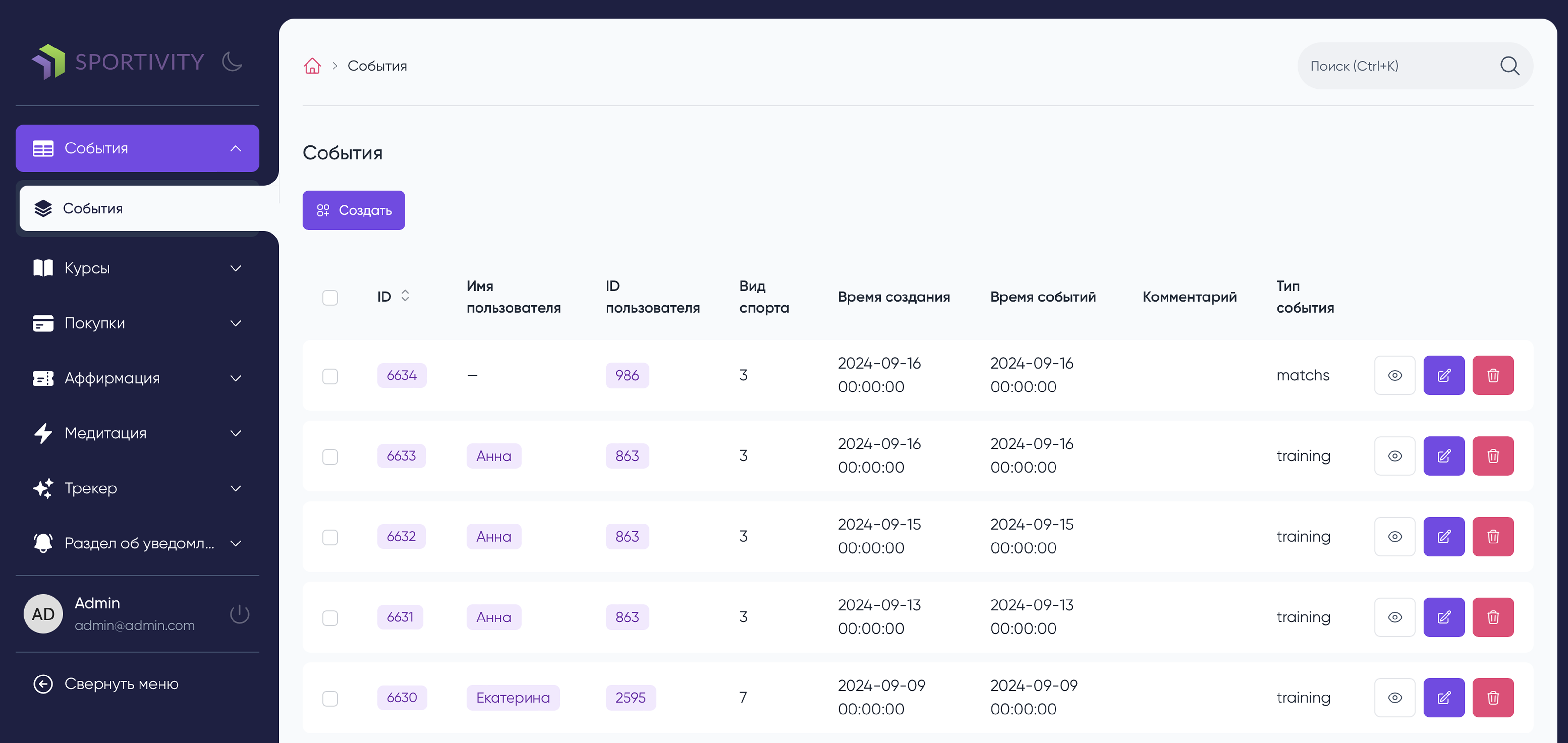Click the Поиск (Ctrl+K) search field
1568x743 pixels.
pos(1415,66)
